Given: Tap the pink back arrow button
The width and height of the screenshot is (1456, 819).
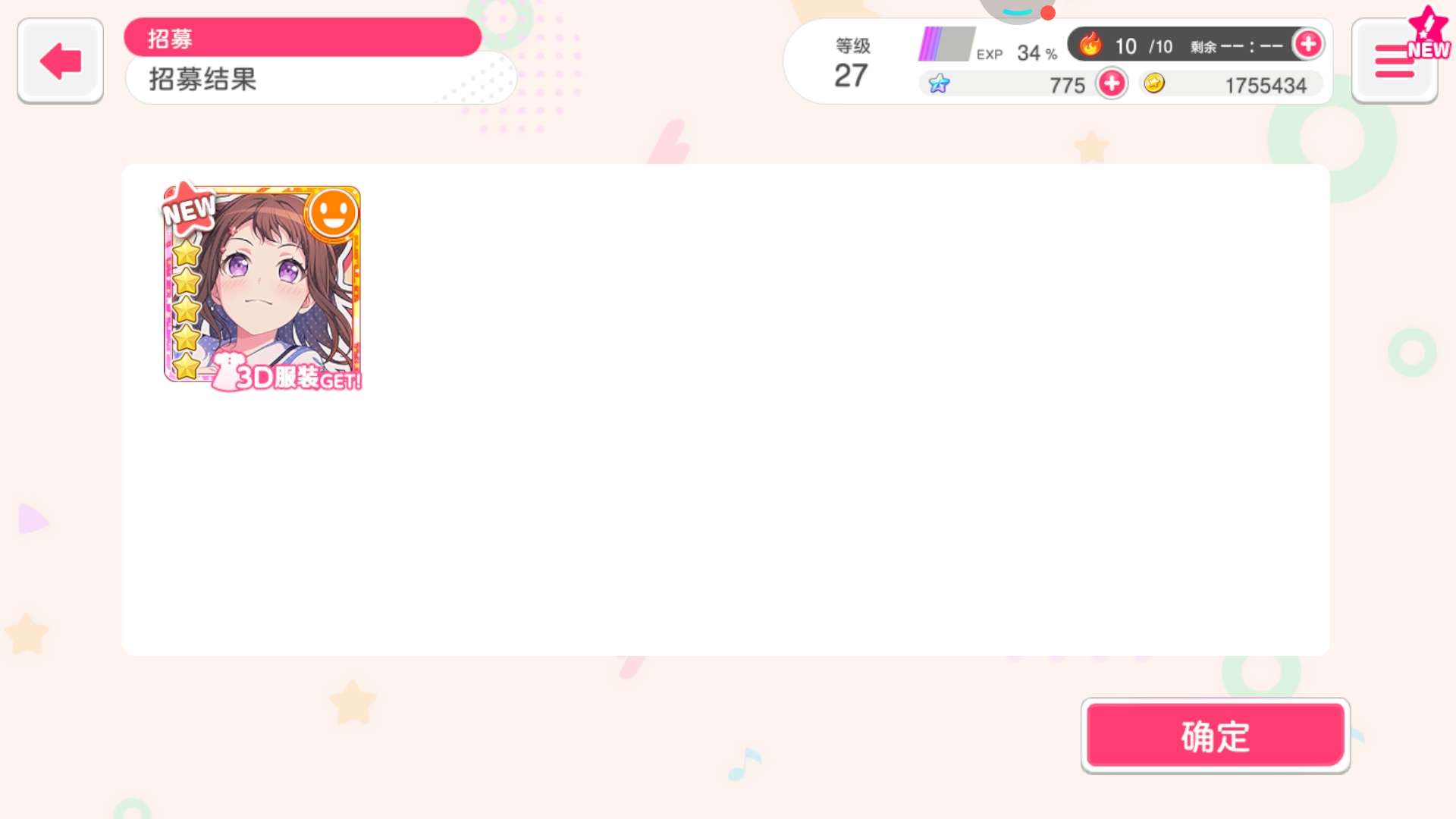Looking at the screenshot, I should coord(60,61).
